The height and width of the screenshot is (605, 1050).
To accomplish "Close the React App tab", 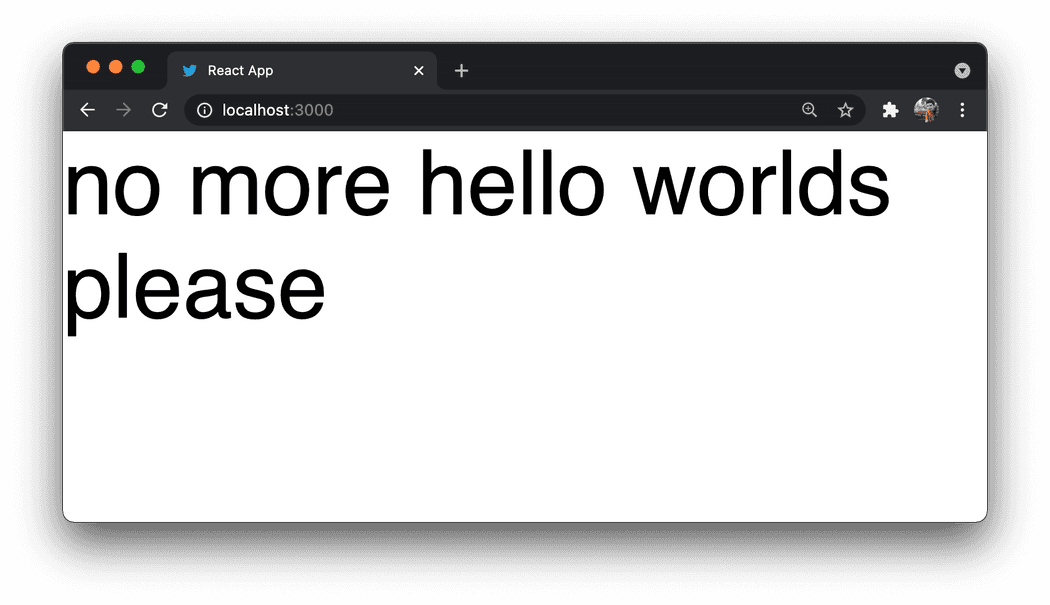I will (419, 70).
